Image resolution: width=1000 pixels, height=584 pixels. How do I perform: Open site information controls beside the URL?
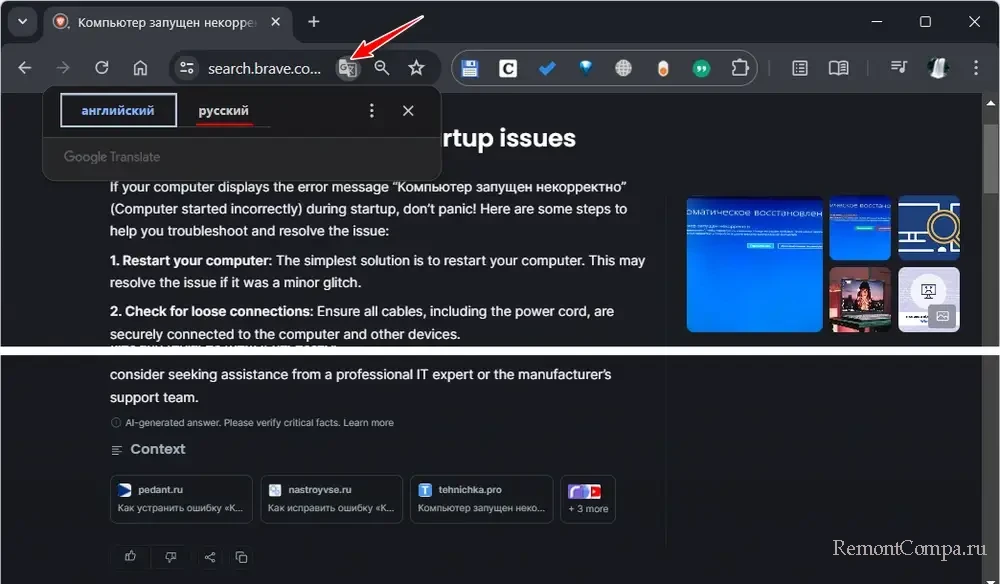point(186,68)
